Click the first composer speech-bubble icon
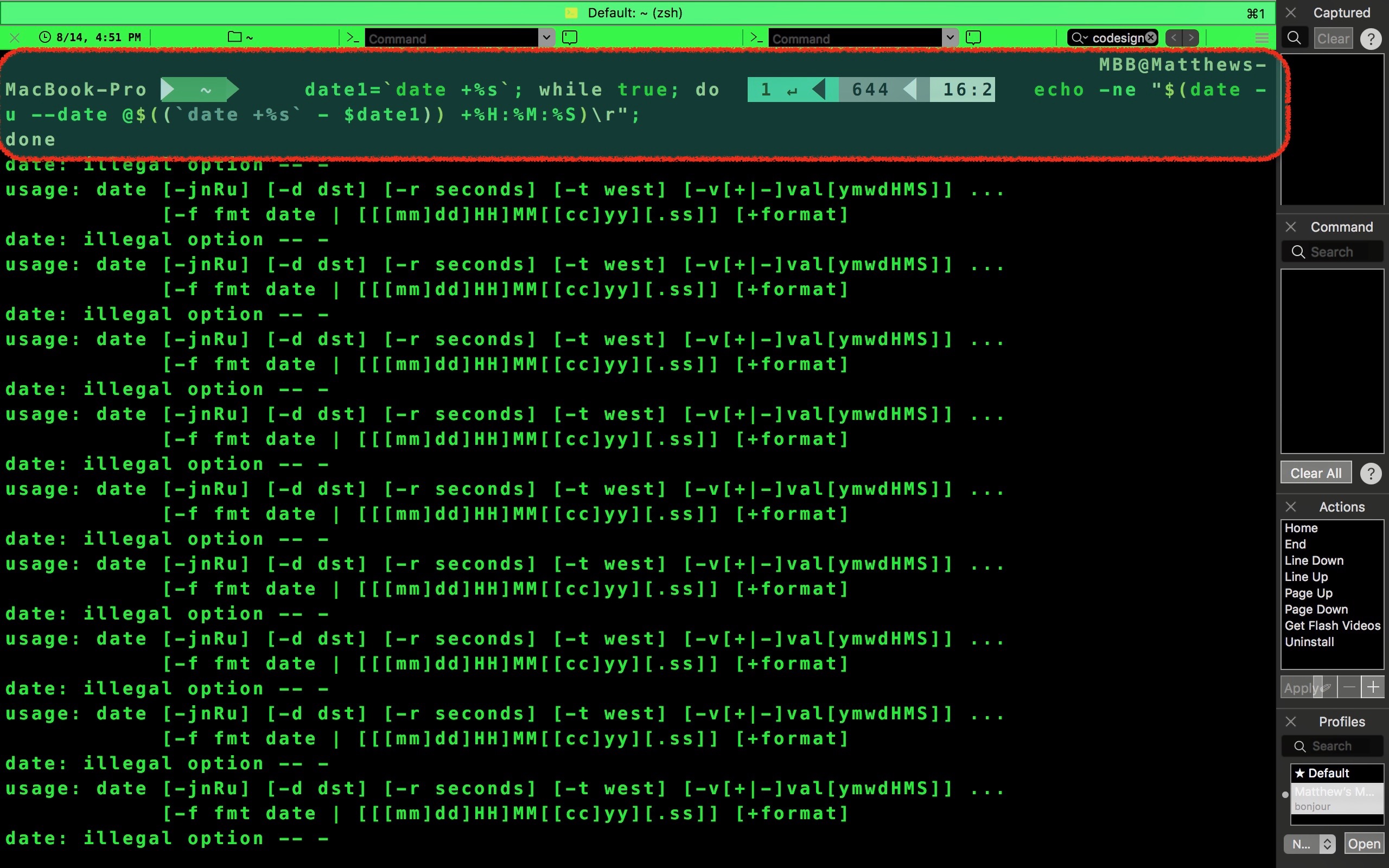The width and height of the screenshot is (1389, 868). pos(569,38)
